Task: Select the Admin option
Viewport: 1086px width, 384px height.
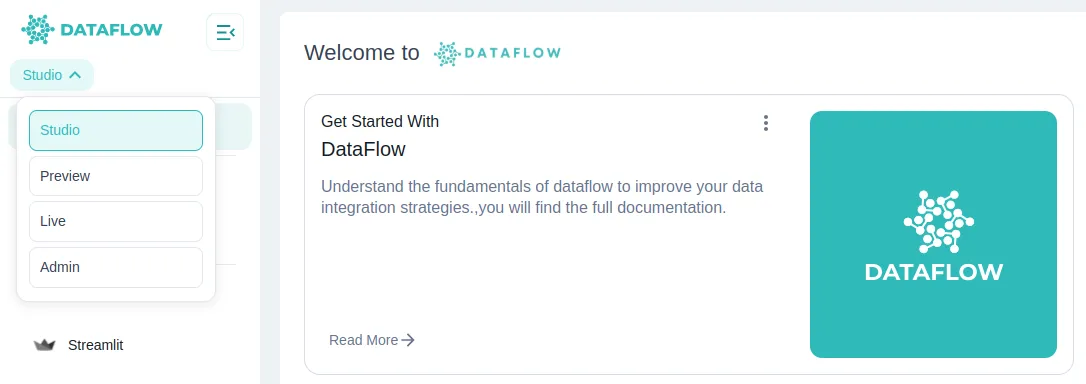Action: point(116,267)
